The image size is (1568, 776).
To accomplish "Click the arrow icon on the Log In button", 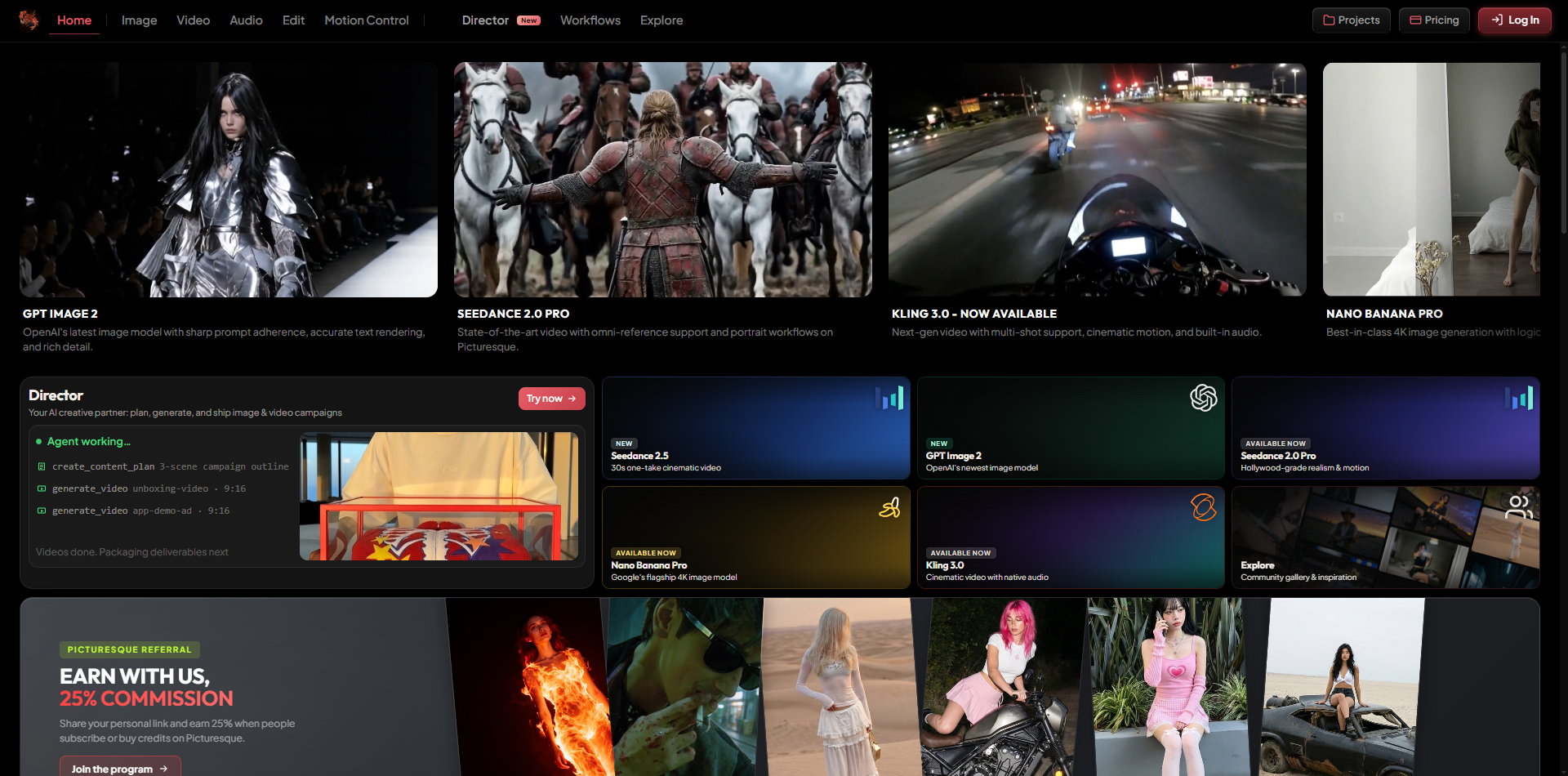I will tap(1497, 20).
